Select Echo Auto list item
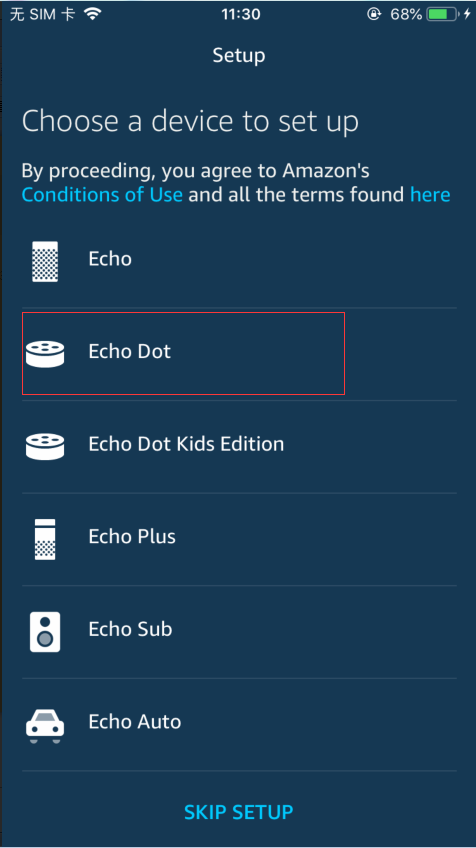 (239, 725)
